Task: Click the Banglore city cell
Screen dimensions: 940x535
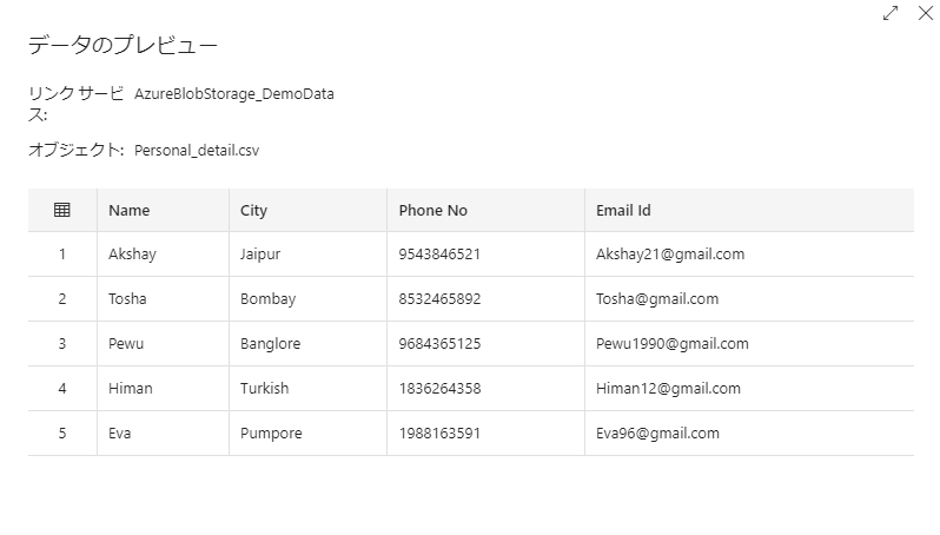Action: 270,344
